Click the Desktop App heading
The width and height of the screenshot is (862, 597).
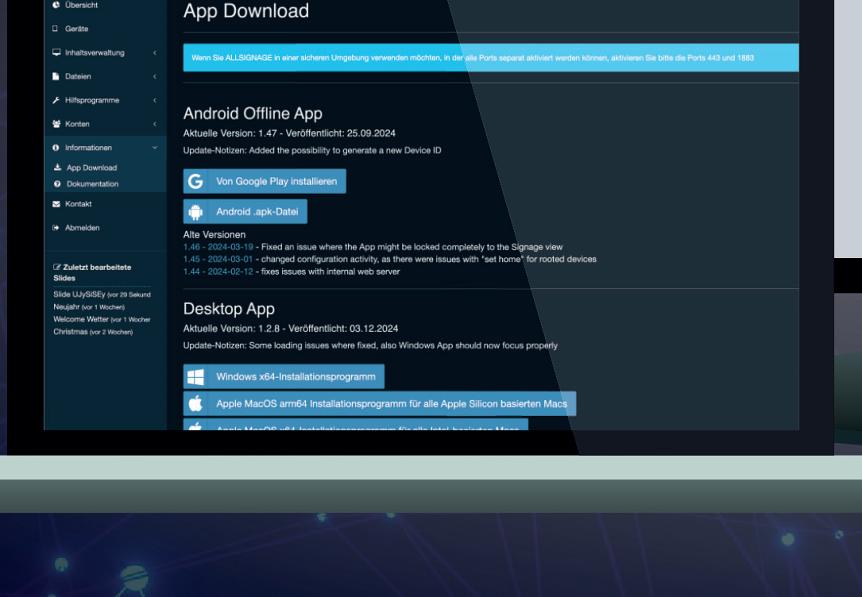coord(229,308)
